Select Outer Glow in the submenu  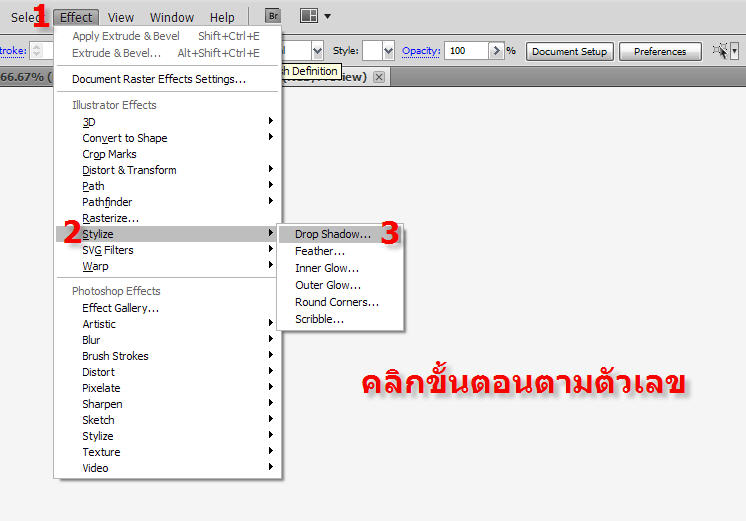(x=327, y=285)
